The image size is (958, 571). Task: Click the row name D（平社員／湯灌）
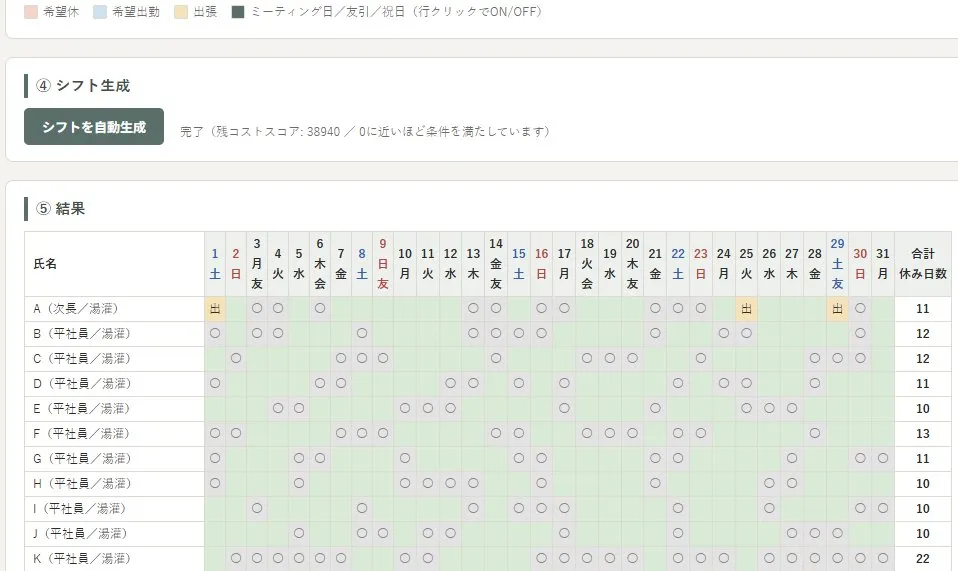82,384
